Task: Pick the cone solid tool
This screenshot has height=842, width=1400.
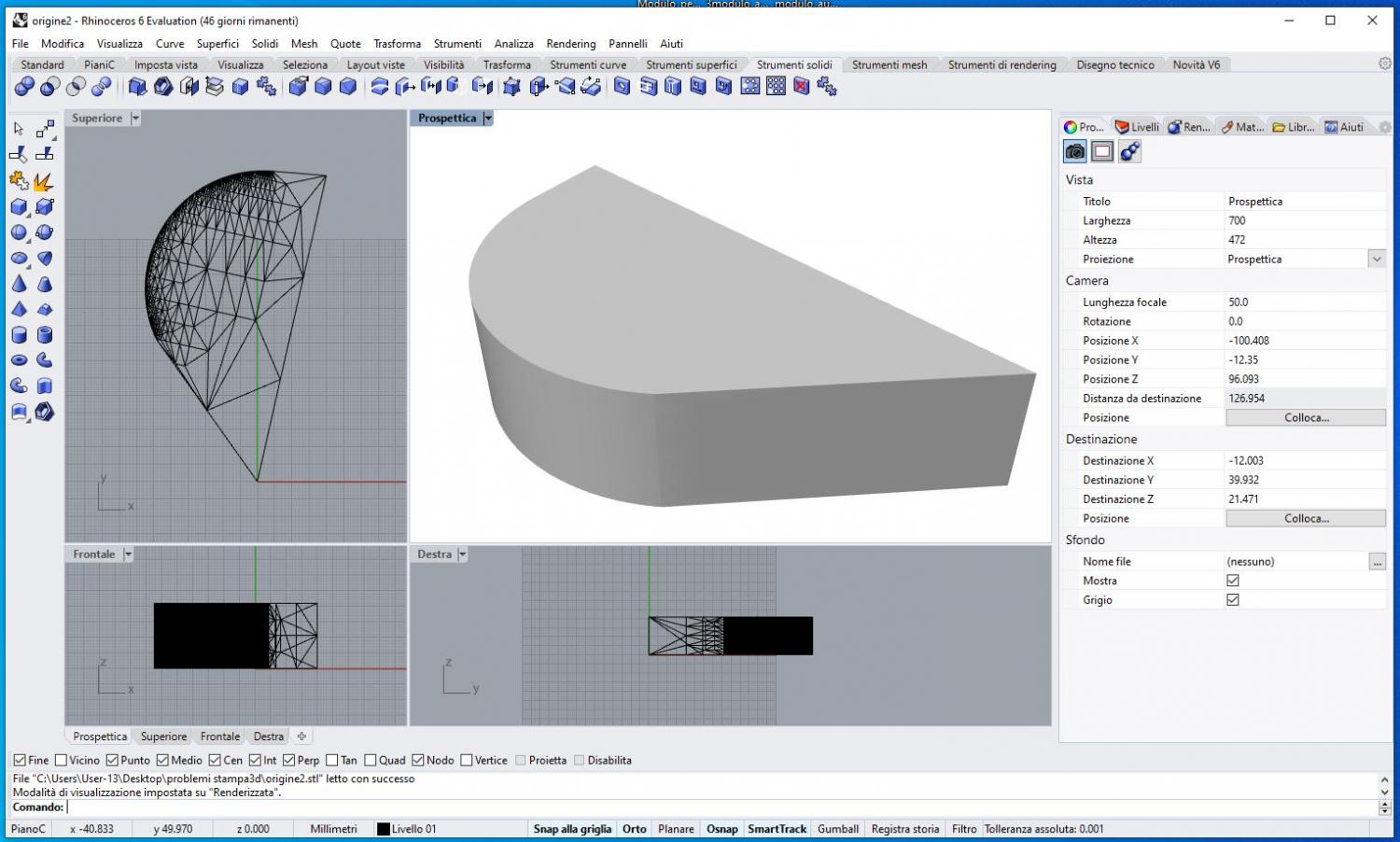Action: (x=19, y=284)
